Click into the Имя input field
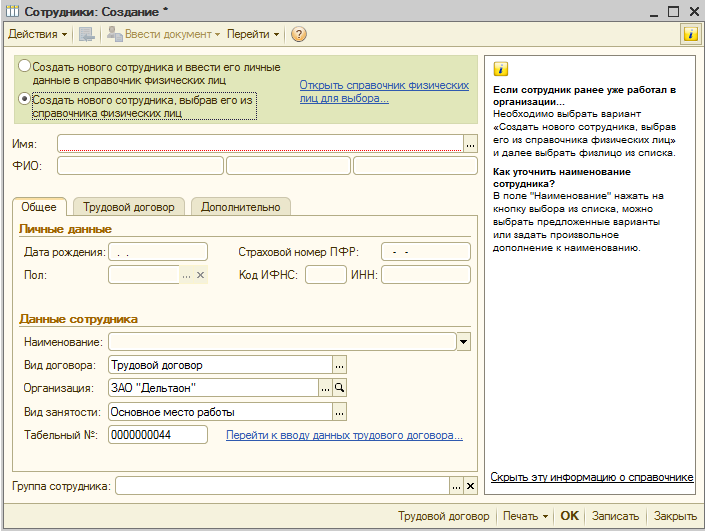The image size is (705, 531). point(260,144)
